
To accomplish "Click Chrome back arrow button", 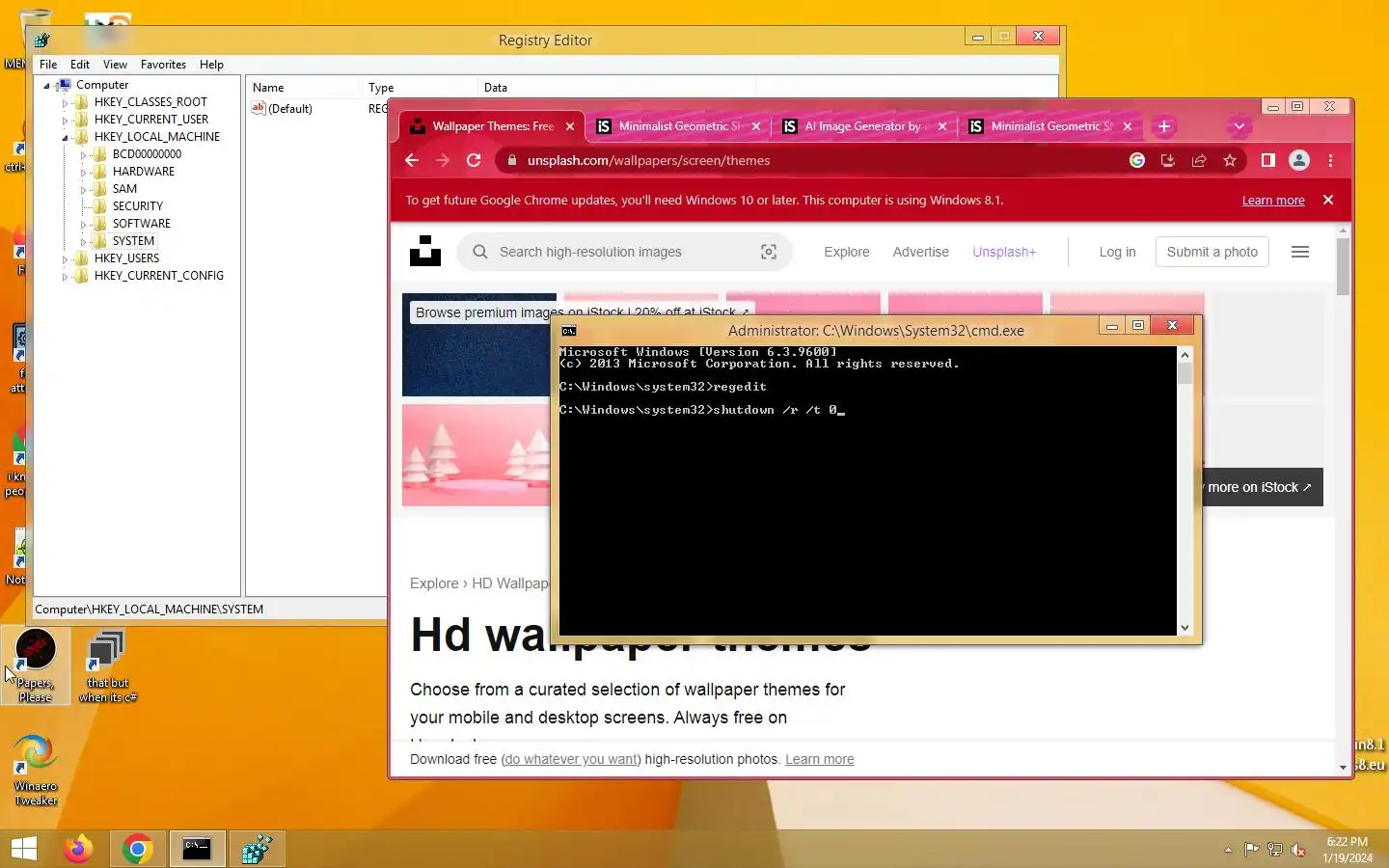I will click(x=412, y=160).
